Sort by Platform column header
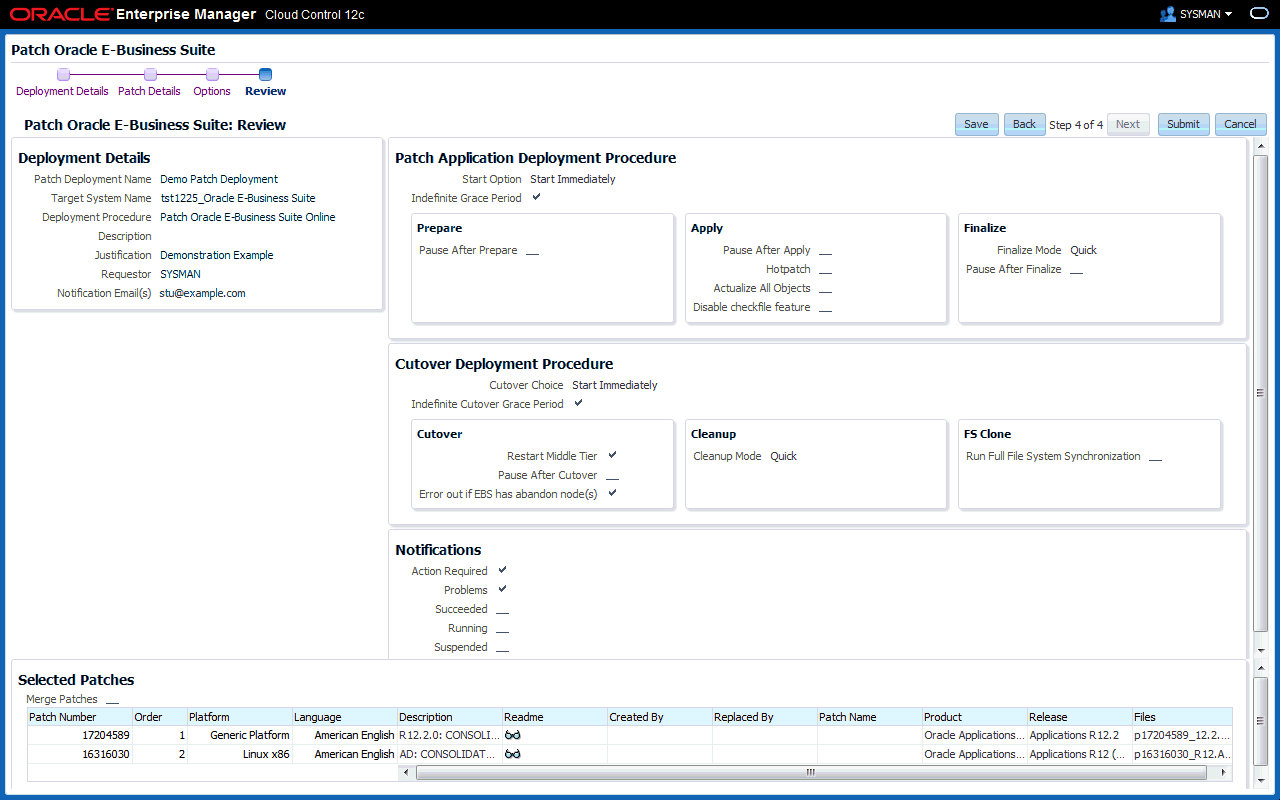1280x800 pixels. (240, 717)
